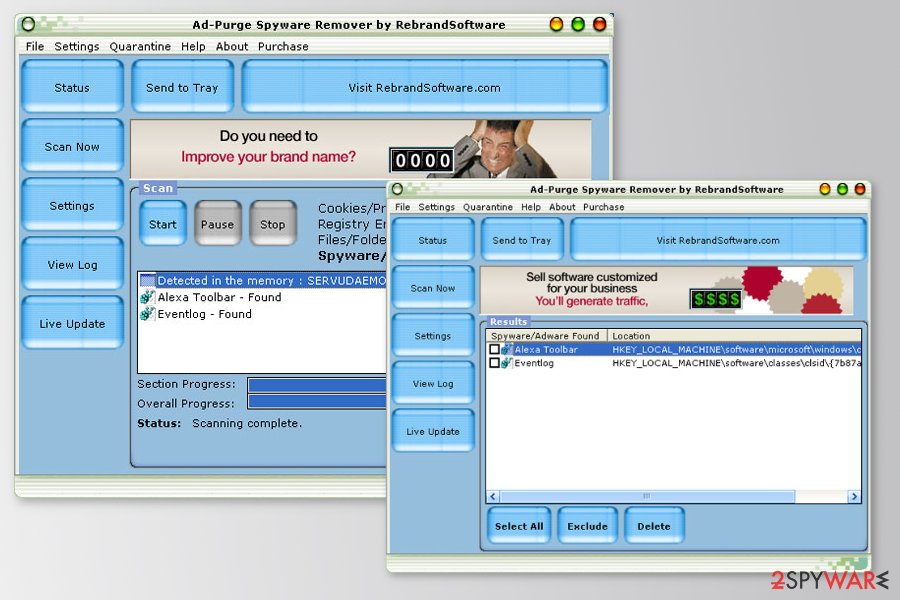Click right arrow of Results horizontal scrollbar
Viewport: 900px width, 600px height.
854,496
